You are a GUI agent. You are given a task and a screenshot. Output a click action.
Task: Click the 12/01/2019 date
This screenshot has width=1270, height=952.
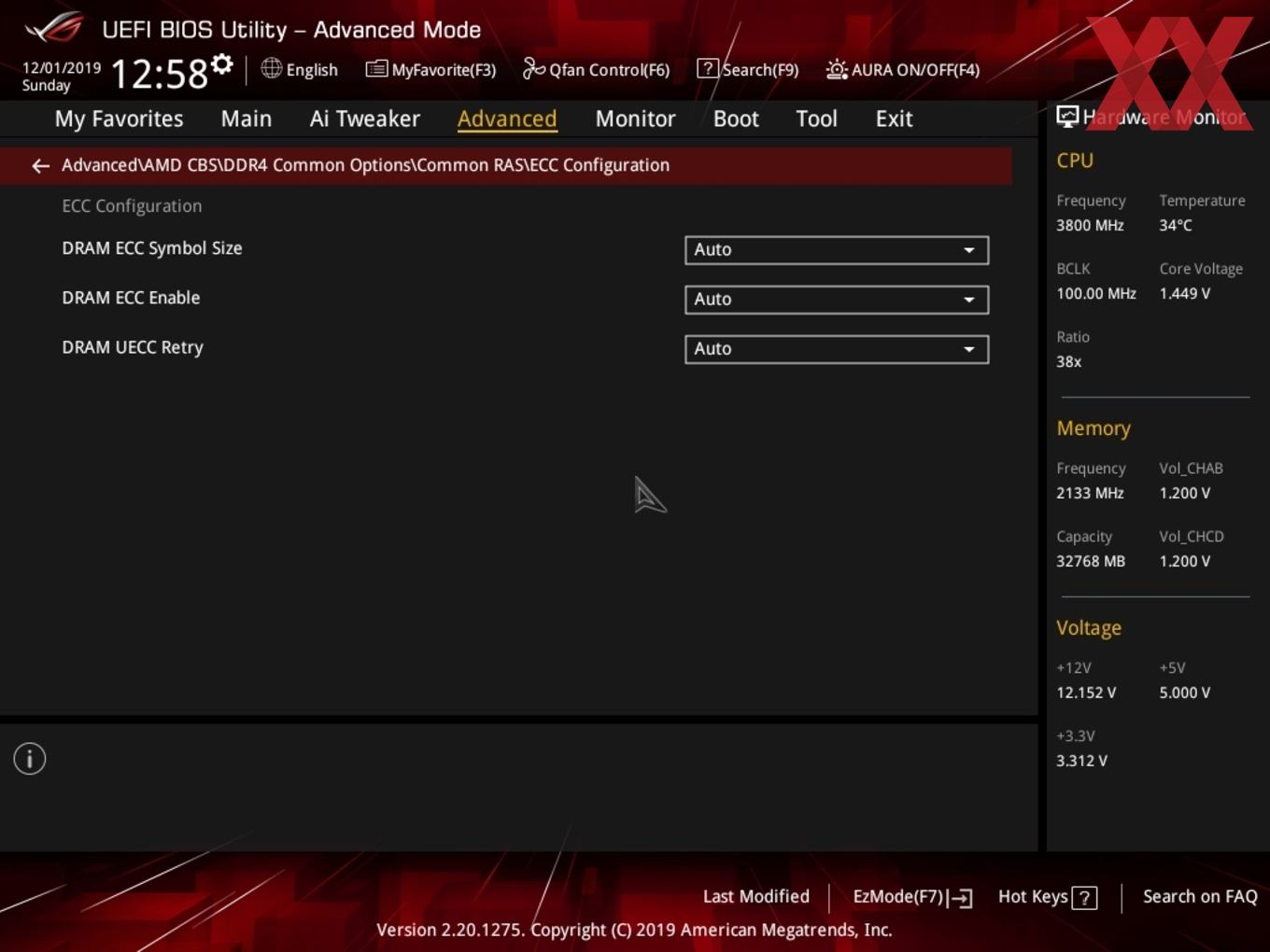[62, 68]
